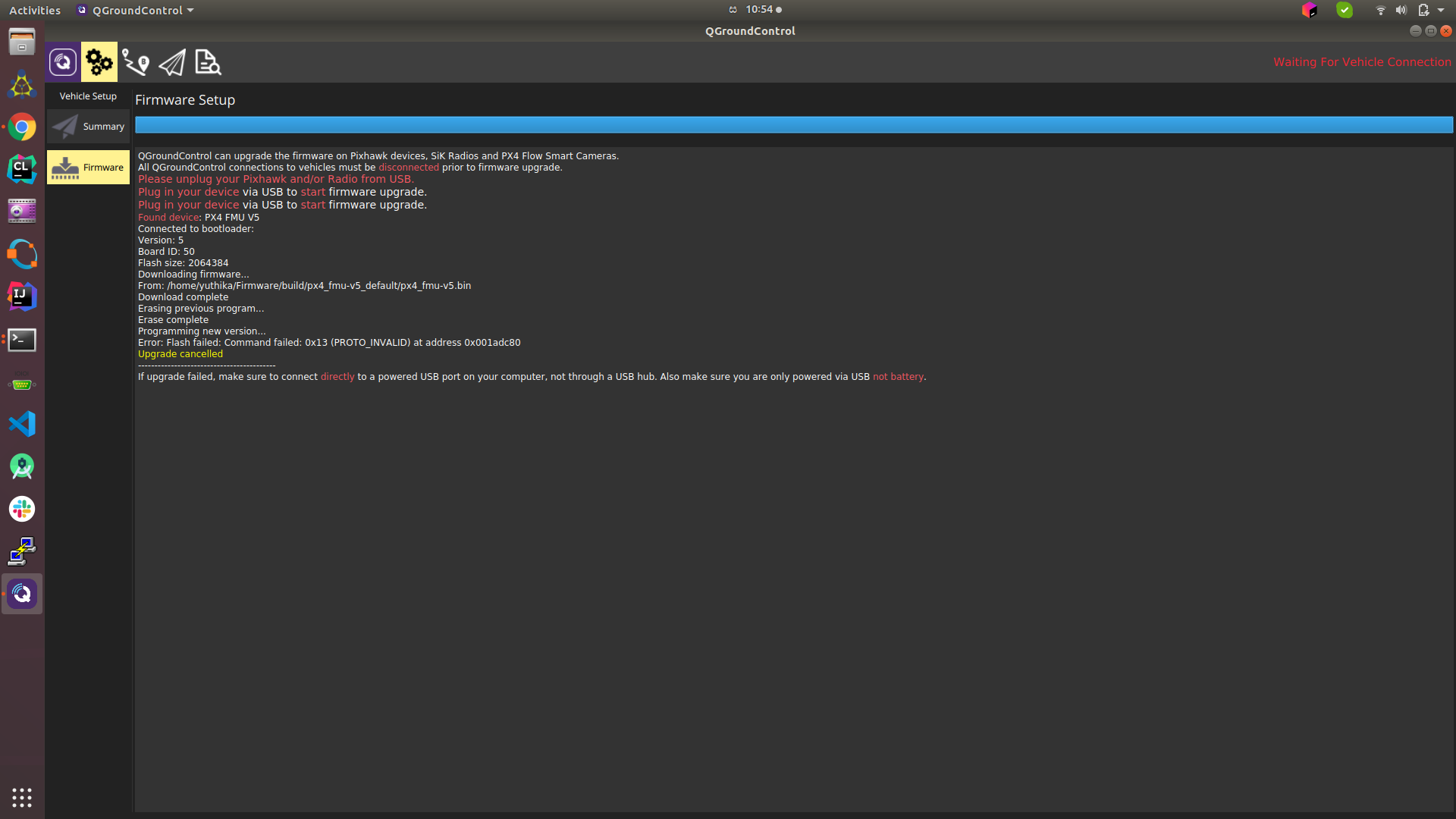The image size is (1456, 819).
Task: Show Applications grid button
Action: 22,797
